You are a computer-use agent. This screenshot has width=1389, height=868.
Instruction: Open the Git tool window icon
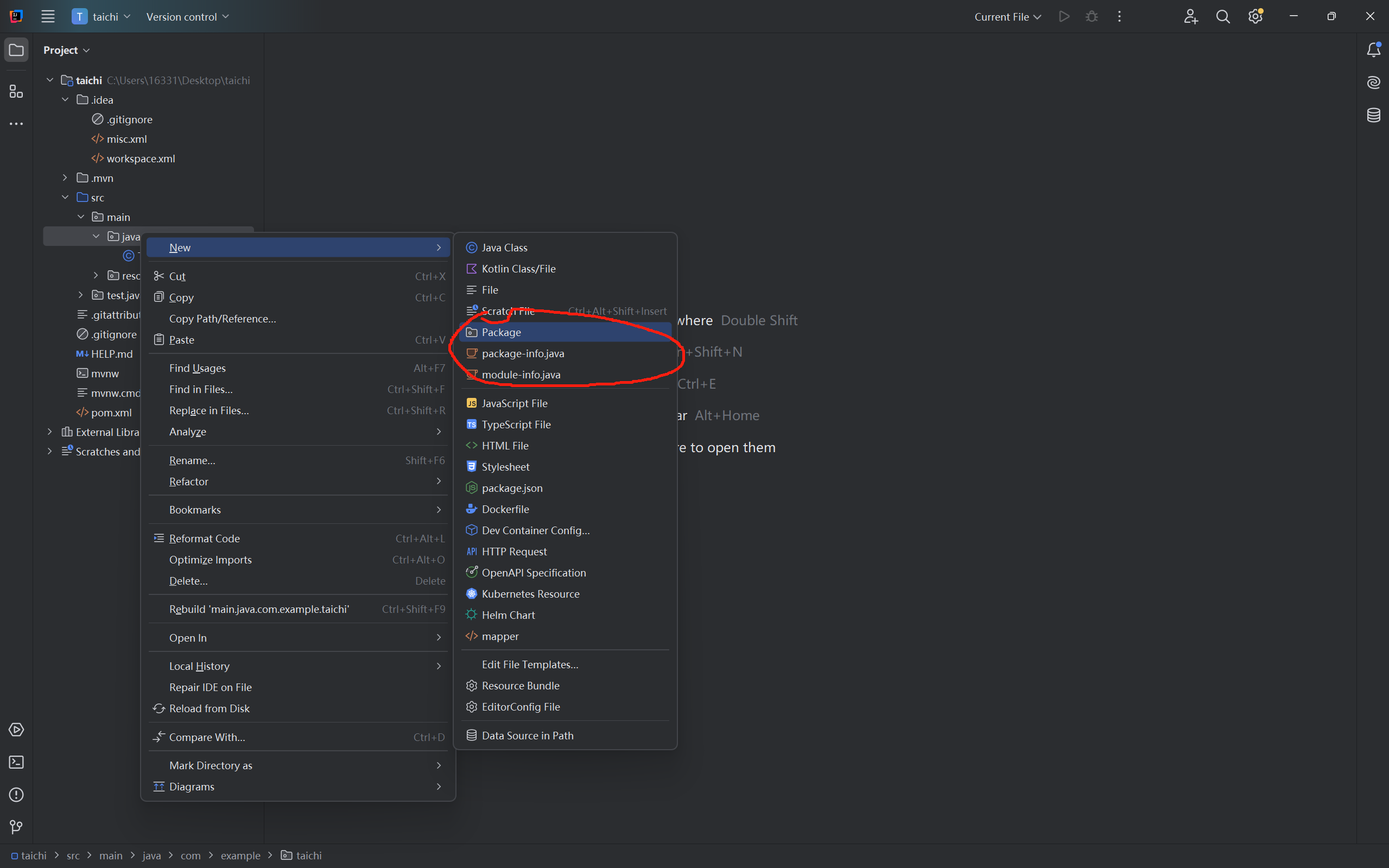(16, 827)
